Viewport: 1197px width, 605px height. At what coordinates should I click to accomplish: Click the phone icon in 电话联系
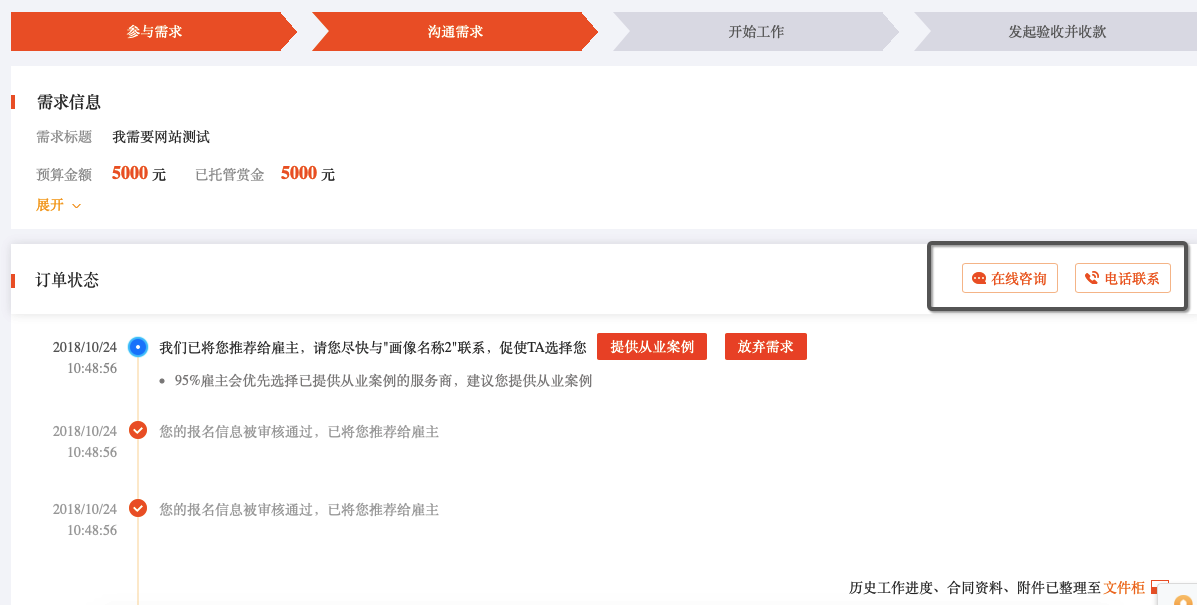[1092, 278]
